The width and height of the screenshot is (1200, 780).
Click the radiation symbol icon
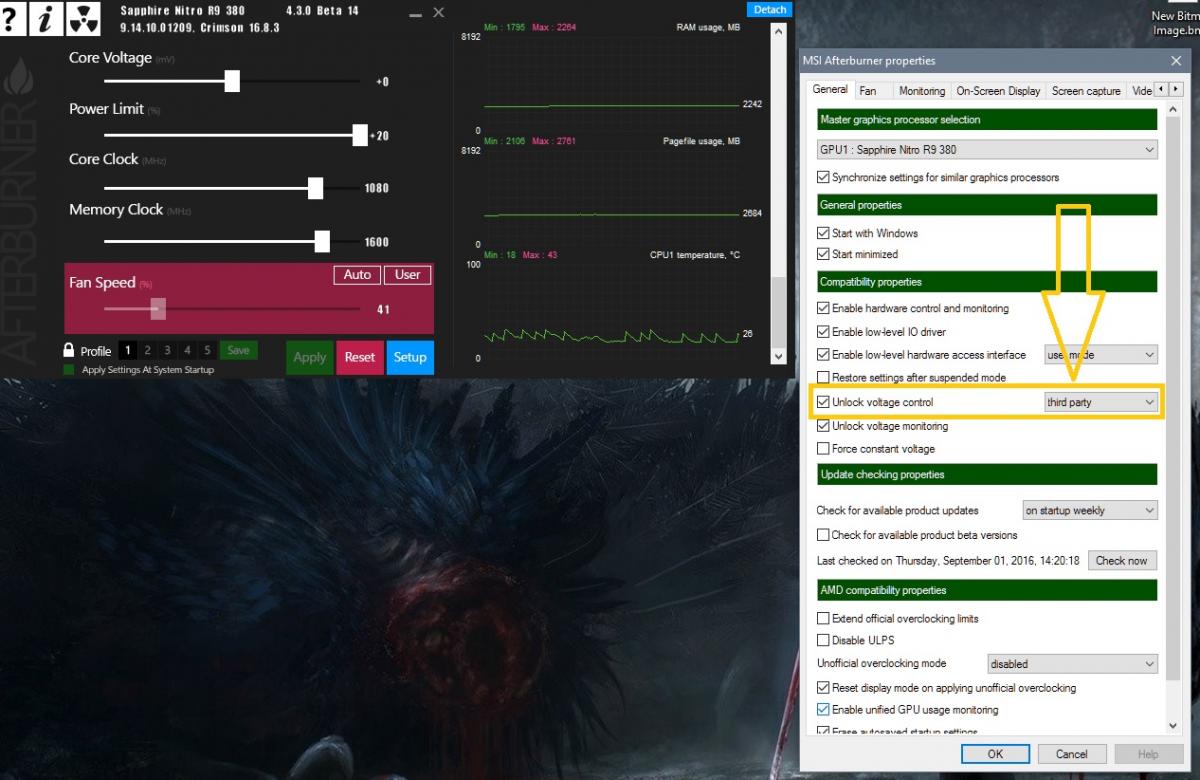(82, 18)
